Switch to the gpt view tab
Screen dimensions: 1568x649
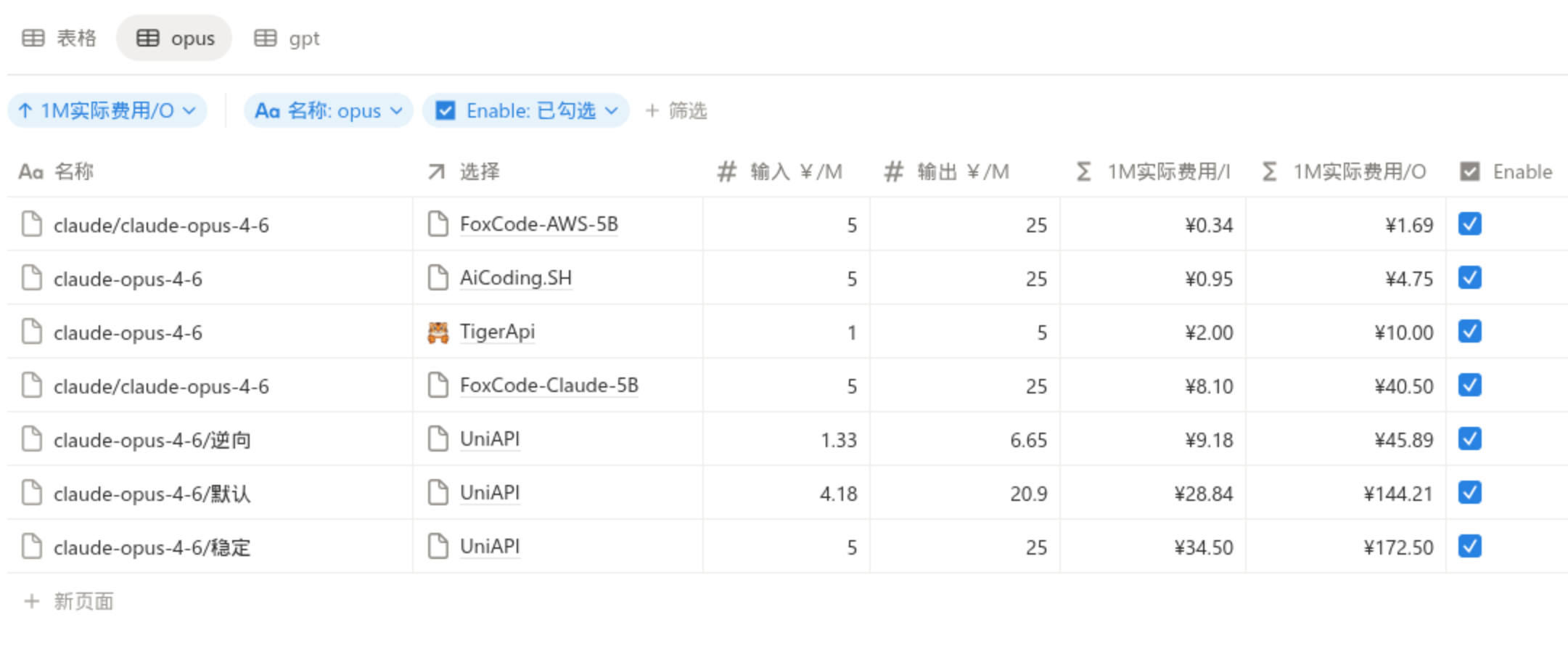[x=287, y=38]
